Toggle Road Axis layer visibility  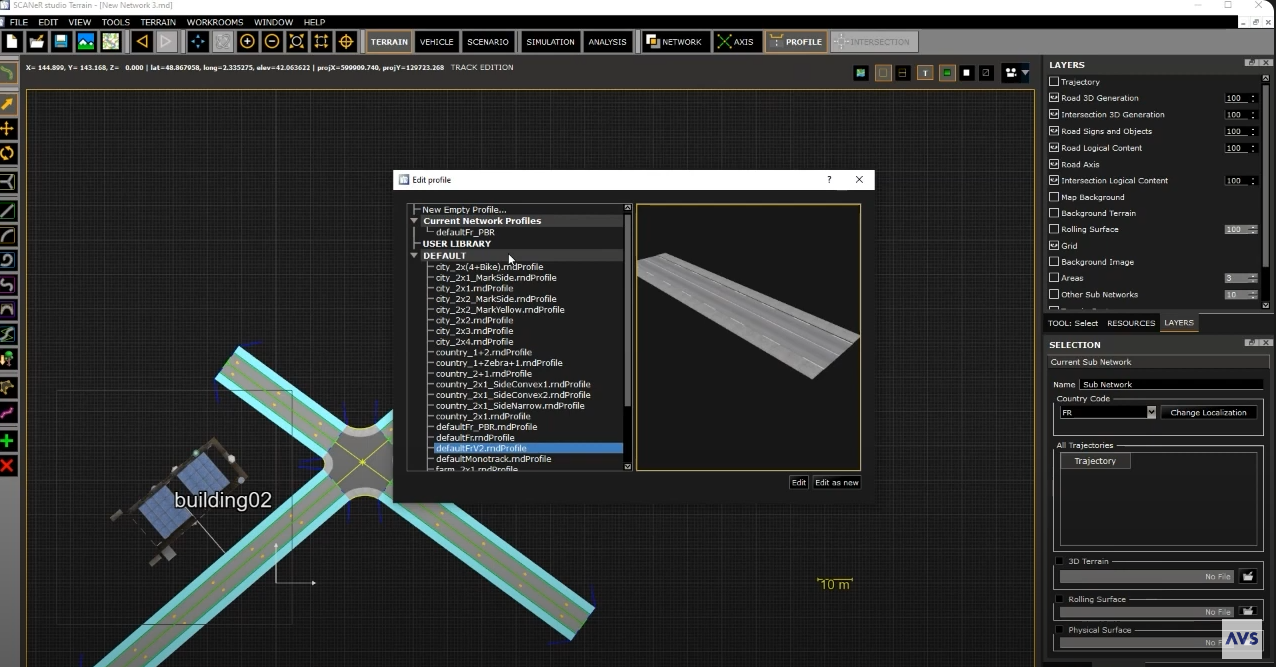coord(1054,164)
